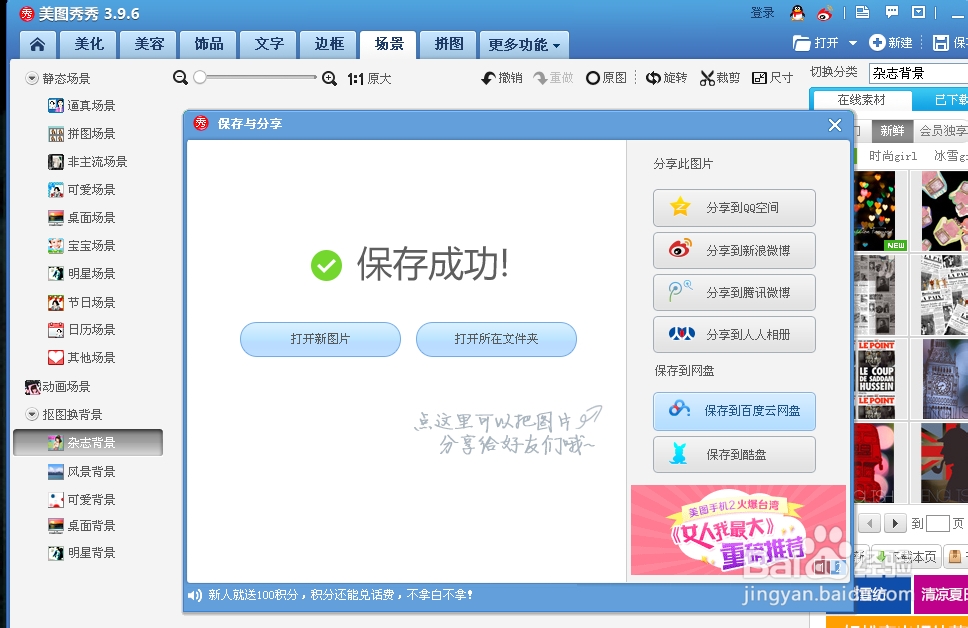Close the 保存与分享 dialog
968x628 pixels.
(835, 125)
